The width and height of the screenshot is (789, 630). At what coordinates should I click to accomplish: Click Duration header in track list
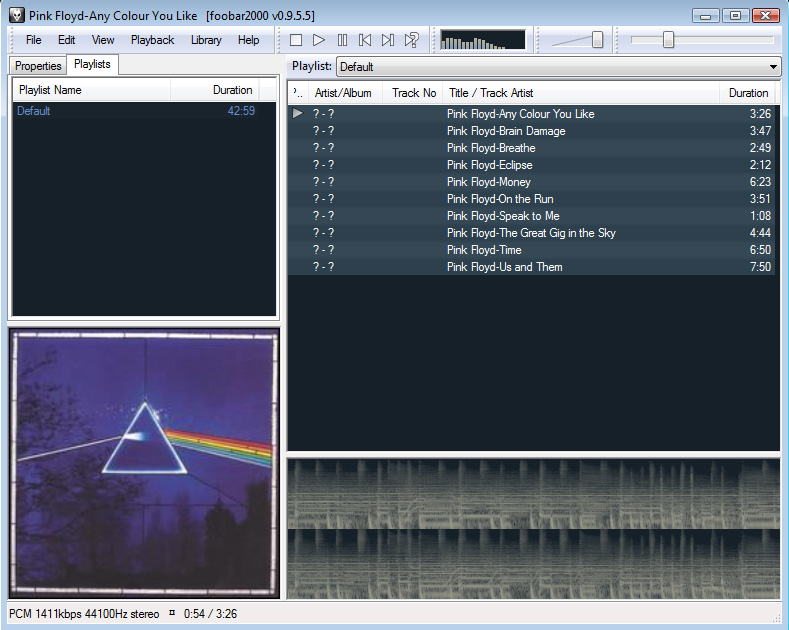pyautogui.click(x=747, y=93)
